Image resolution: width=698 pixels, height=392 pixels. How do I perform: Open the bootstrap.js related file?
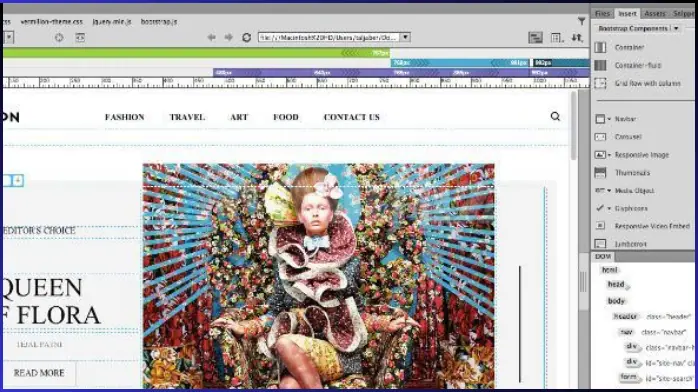pyautogui.click(x=159, y=21)
